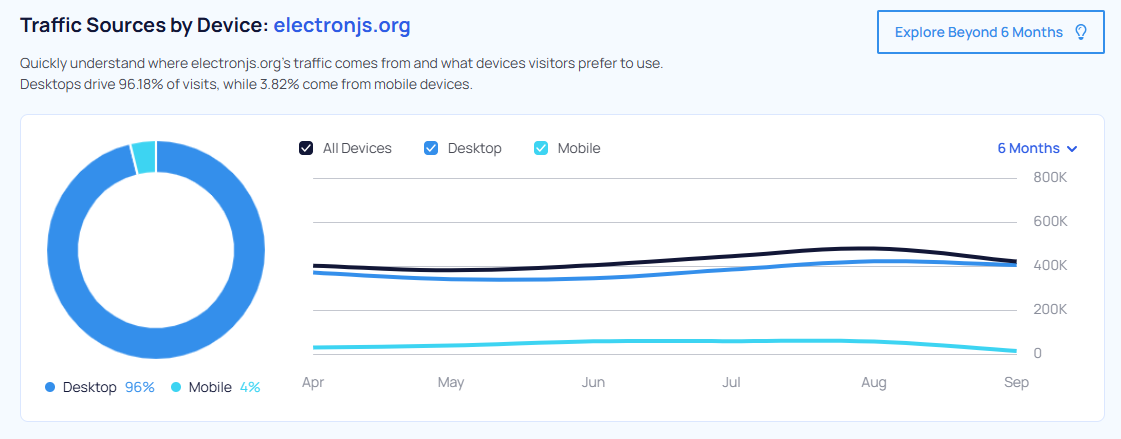Toggle the All Devices checkbox
This screenshot has height=439, width=1121.
306,148
